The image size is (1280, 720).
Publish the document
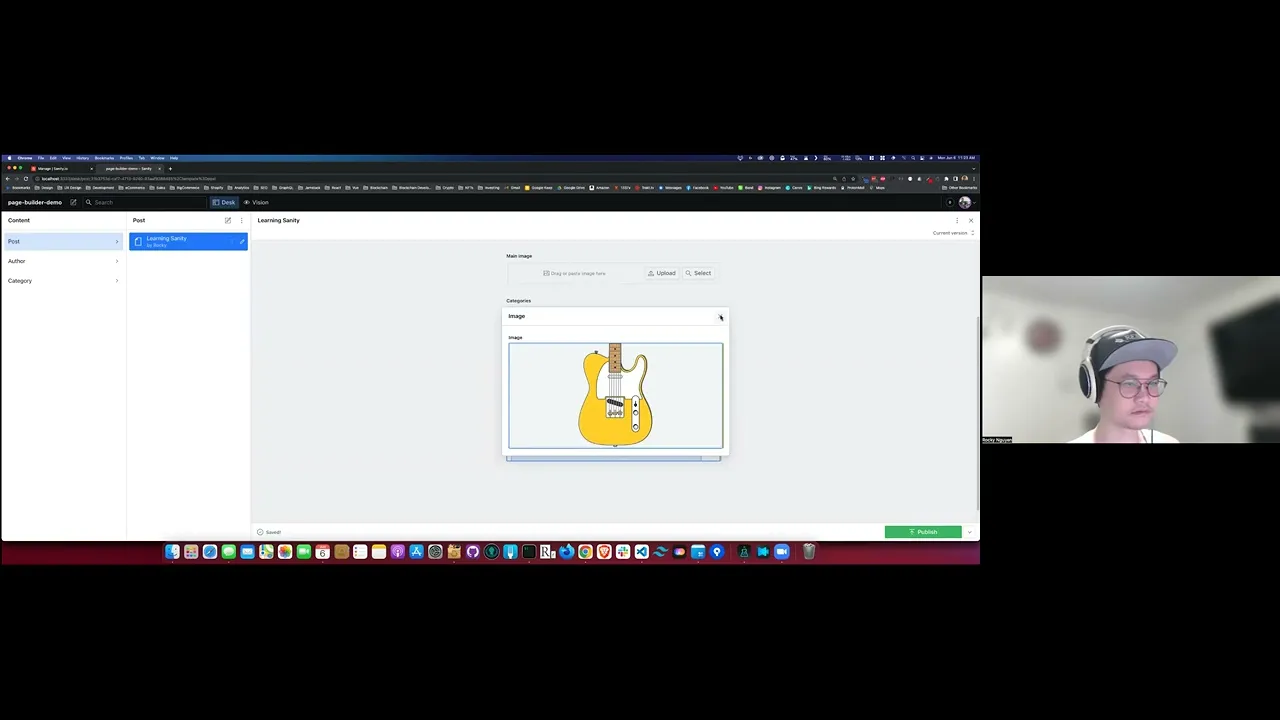(923, 532)
